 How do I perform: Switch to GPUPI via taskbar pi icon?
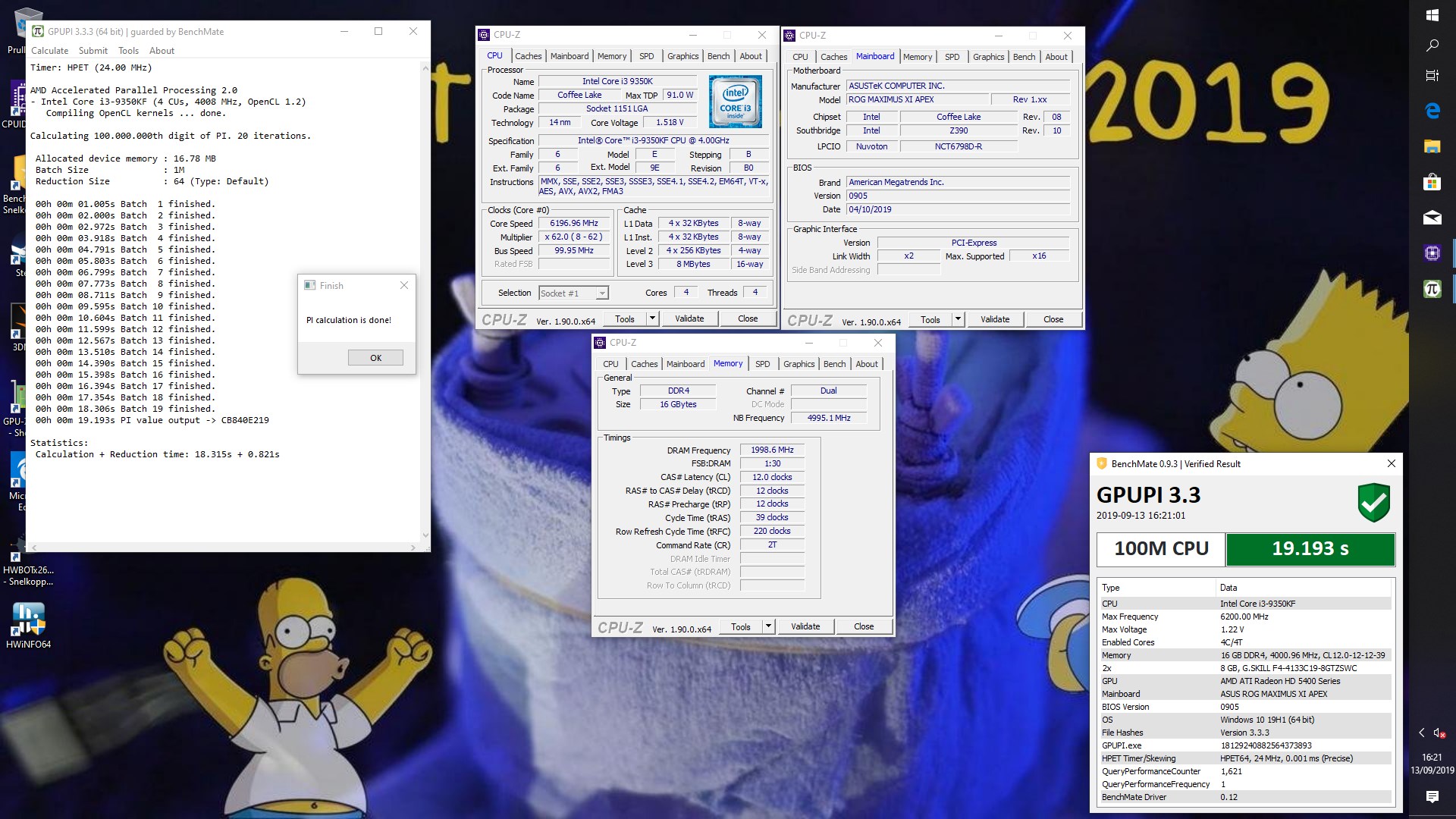(1432, 289)
